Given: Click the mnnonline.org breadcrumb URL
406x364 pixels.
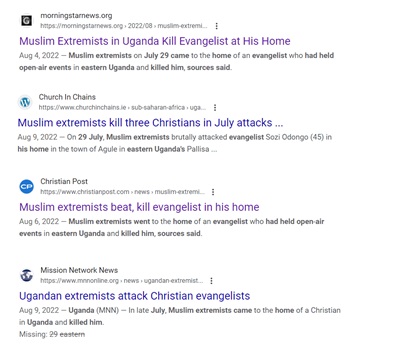Looking at the screenshot, I should coord(122,281).
